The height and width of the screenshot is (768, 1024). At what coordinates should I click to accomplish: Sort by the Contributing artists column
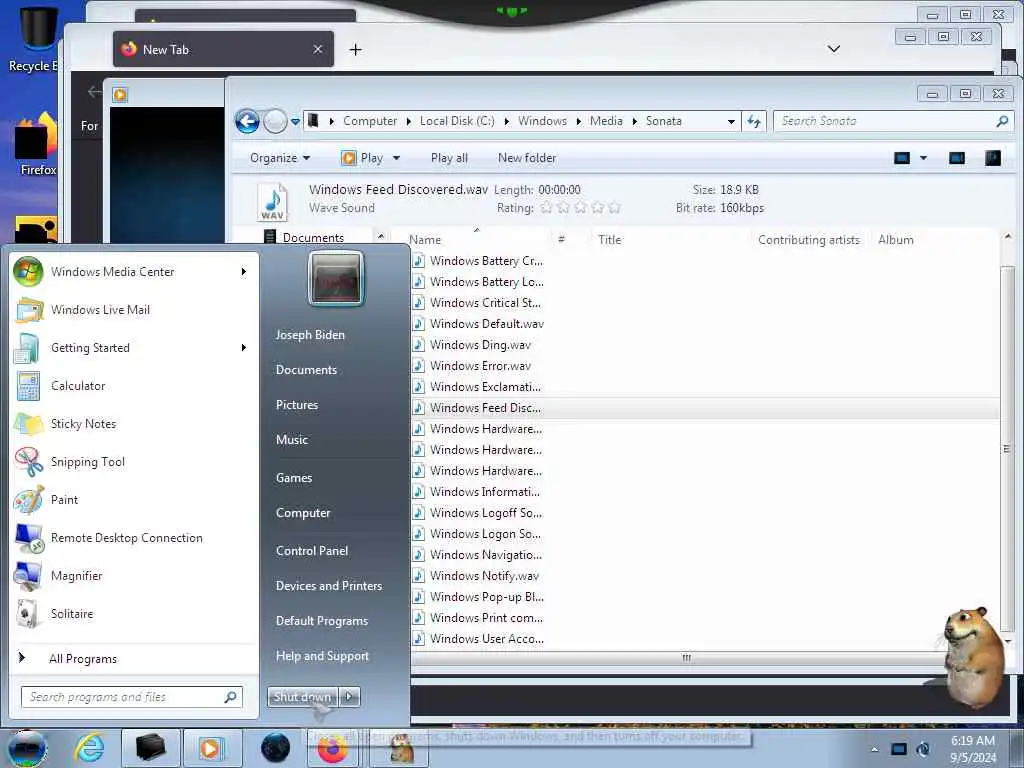click(808, 240)
